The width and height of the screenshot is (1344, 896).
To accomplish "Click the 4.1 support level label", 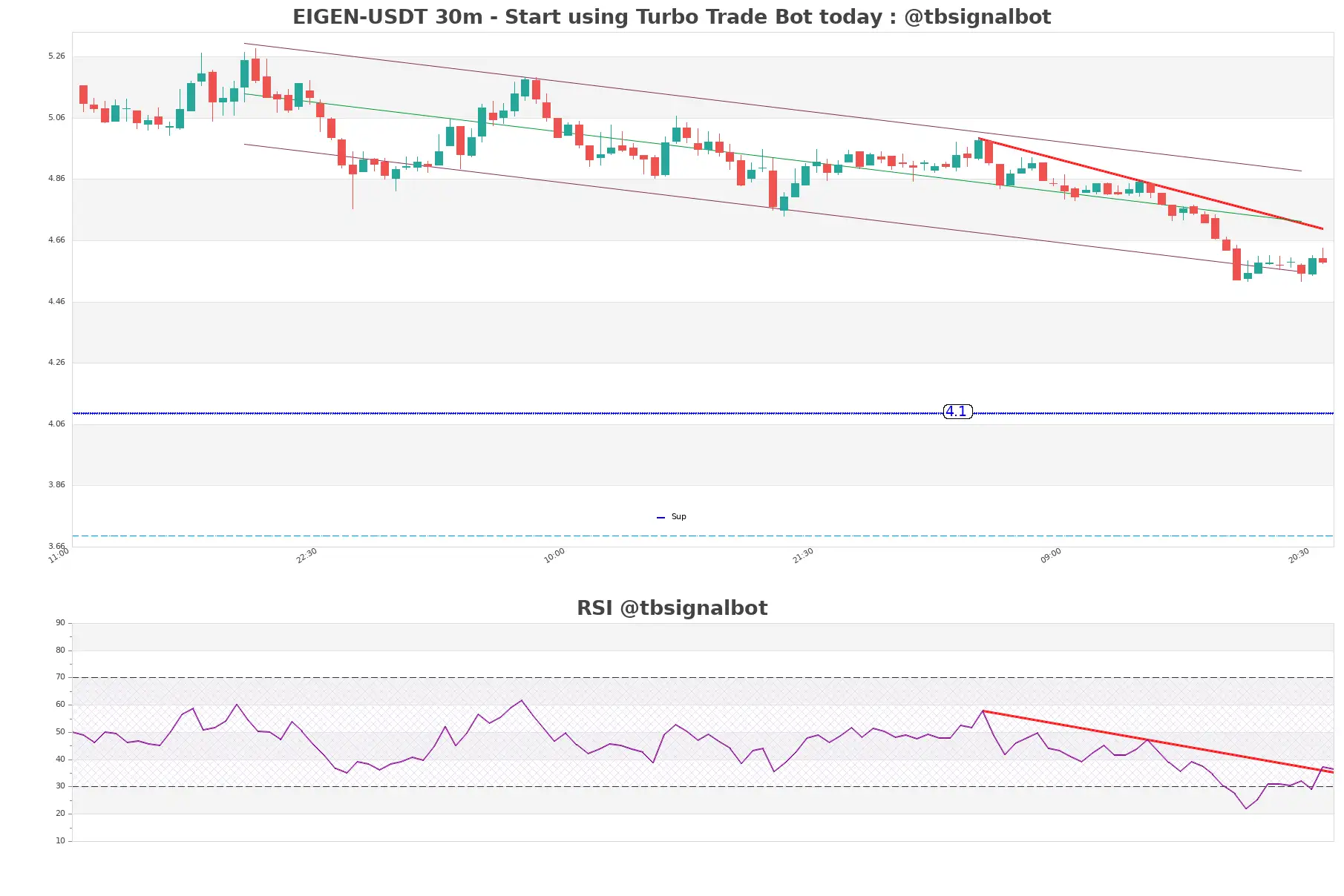I will 957,412.
